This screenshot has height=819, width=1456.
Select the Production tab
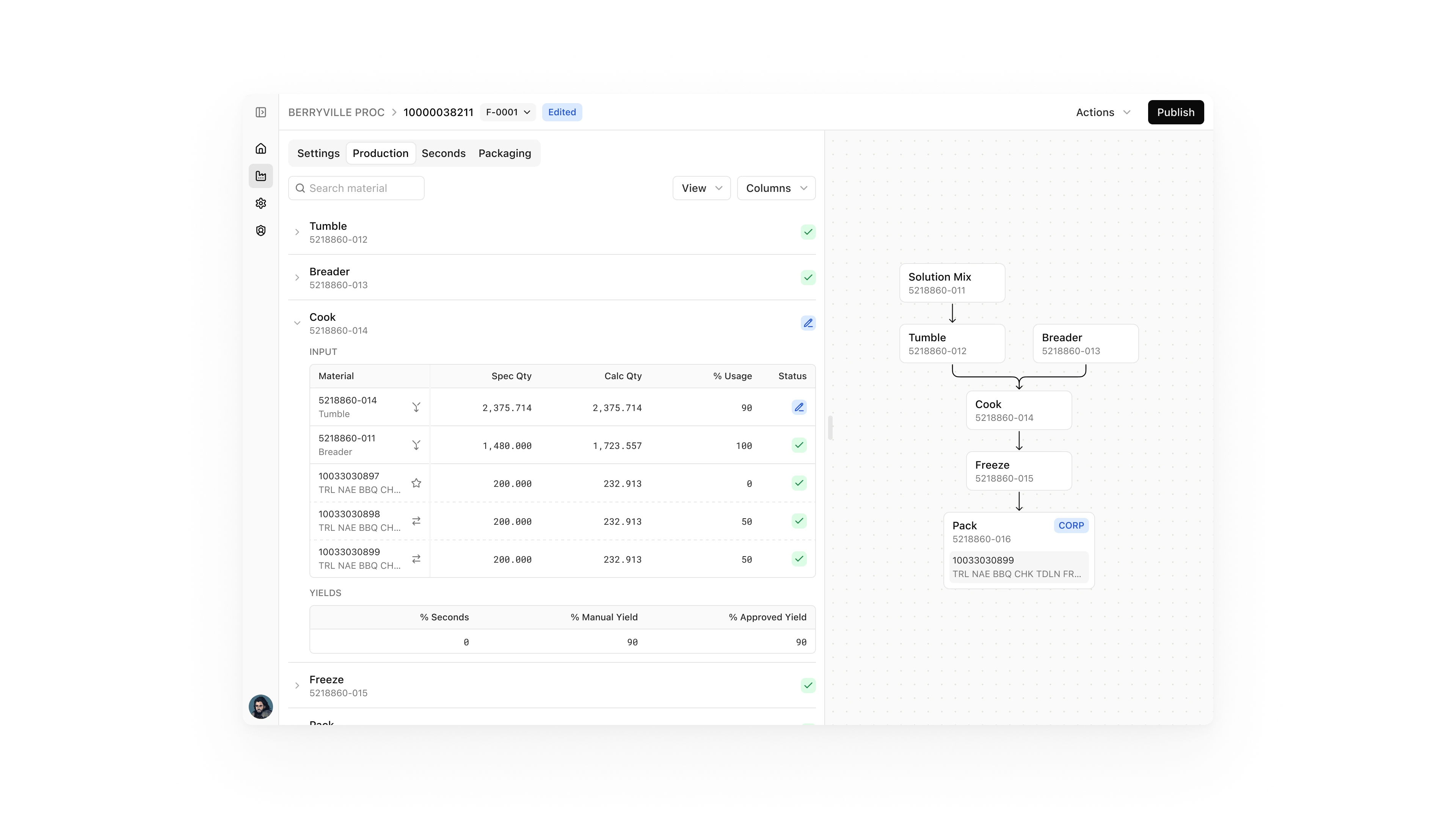(380, 153)
